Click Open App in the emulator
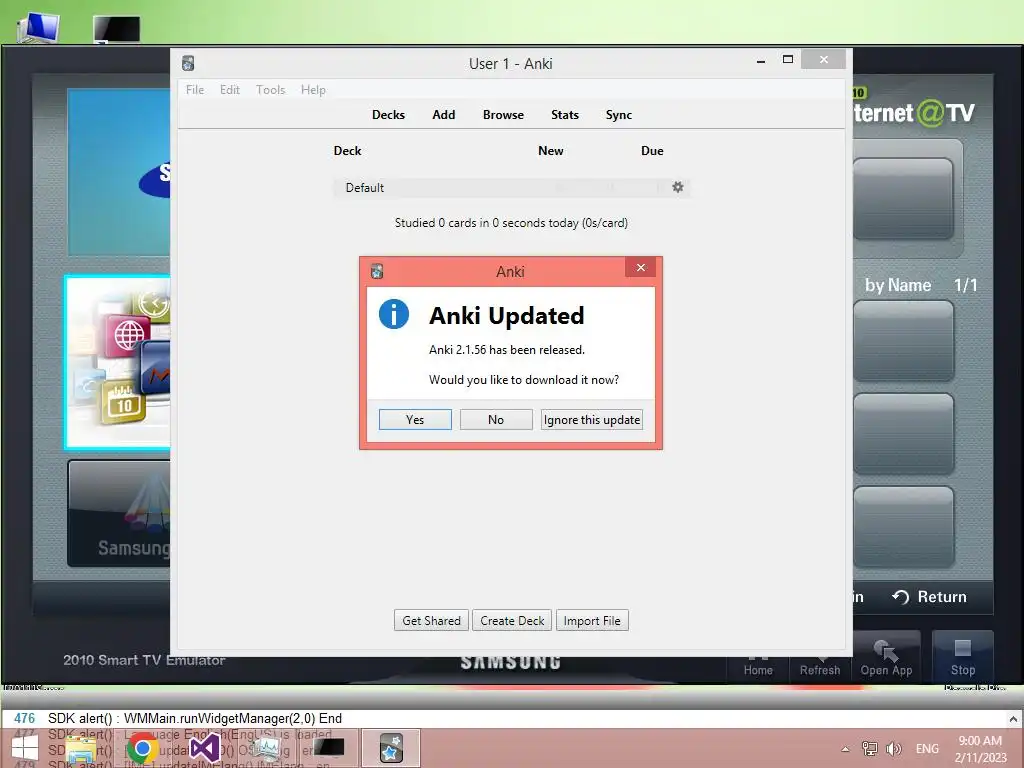 tap(886, 658)
